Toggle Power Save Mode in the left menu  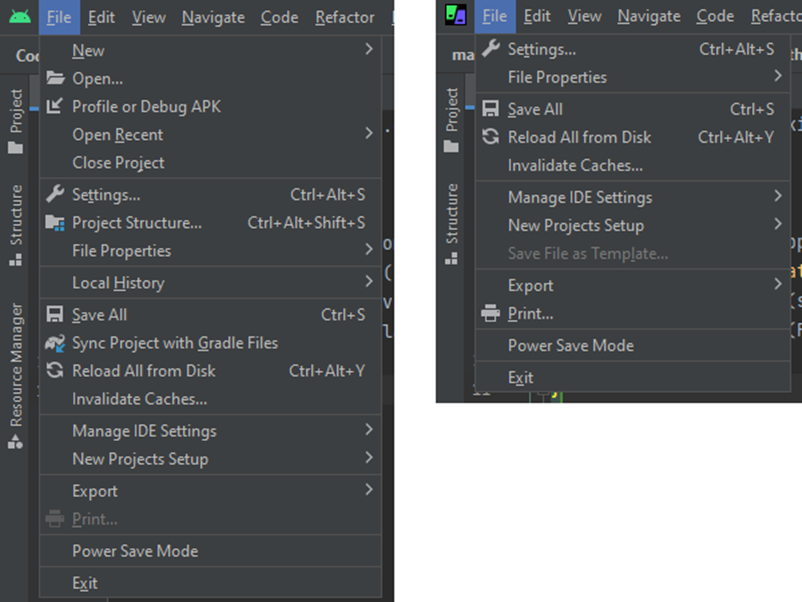135,551
